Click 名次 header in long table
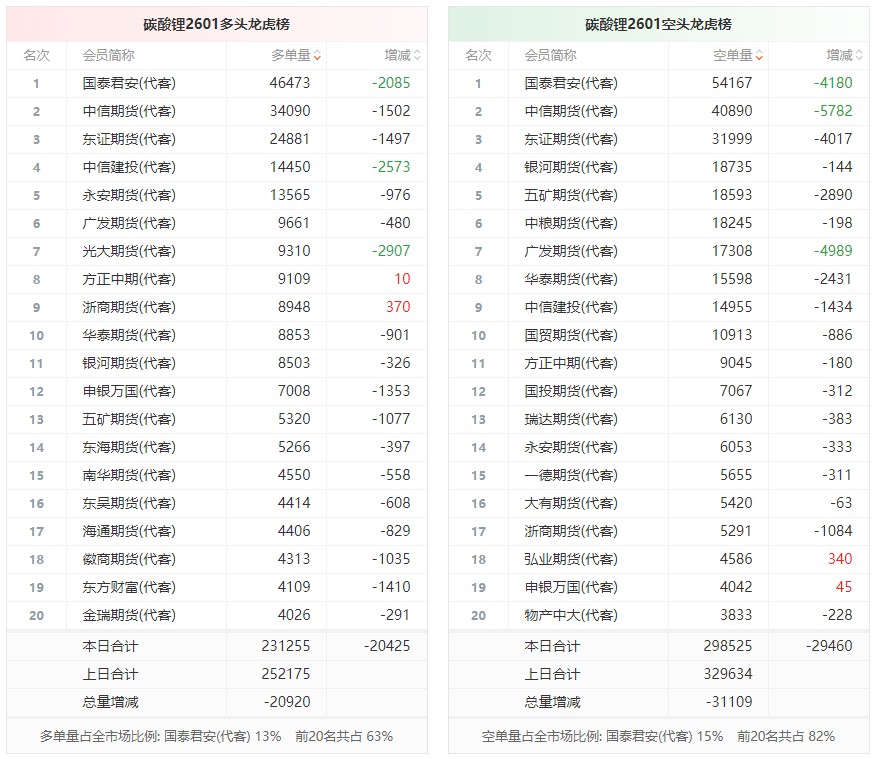876x759 pixels. 36,55
